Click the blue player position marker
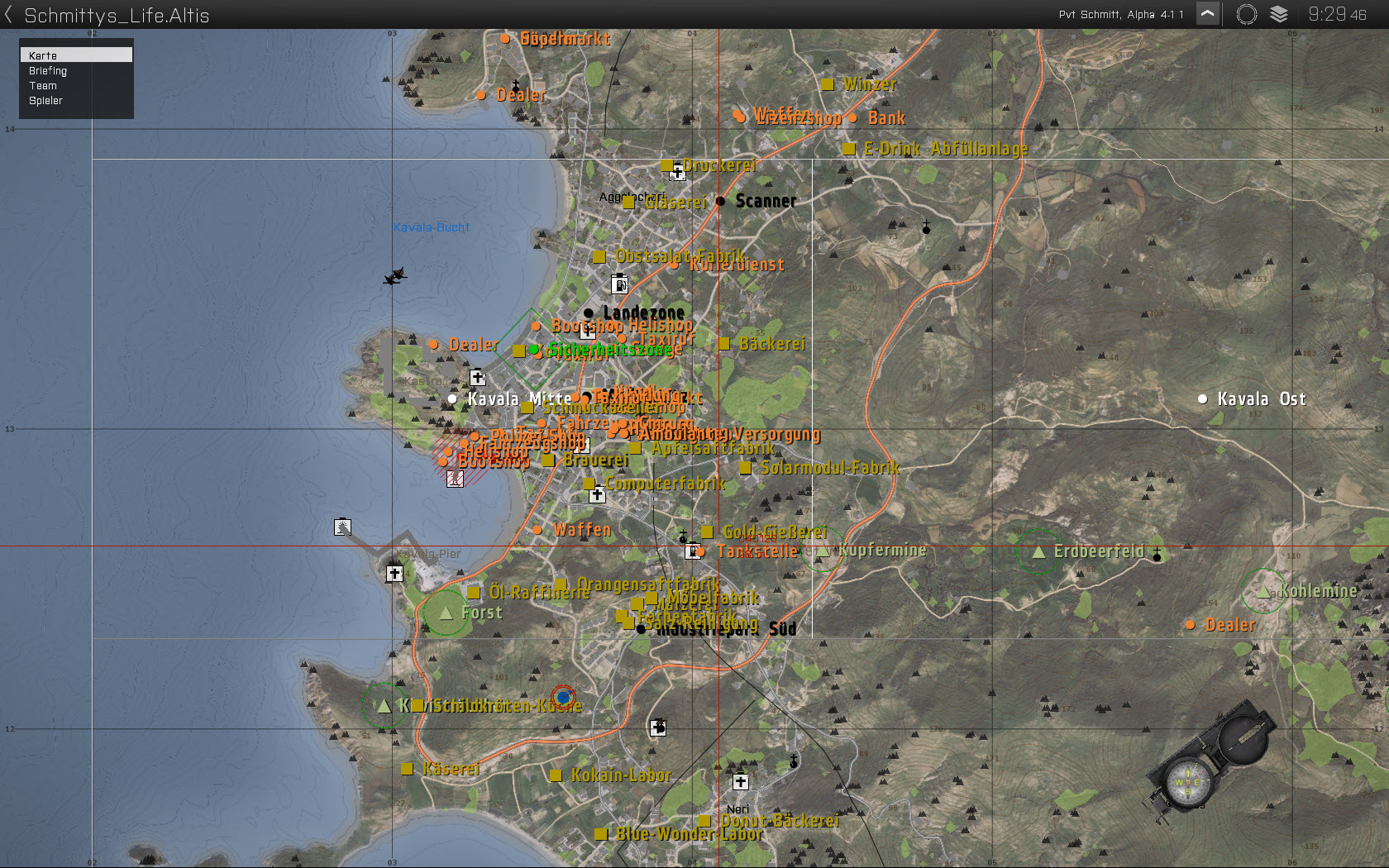The height and width of the screenshot is (868, 1389). [563, 697]
